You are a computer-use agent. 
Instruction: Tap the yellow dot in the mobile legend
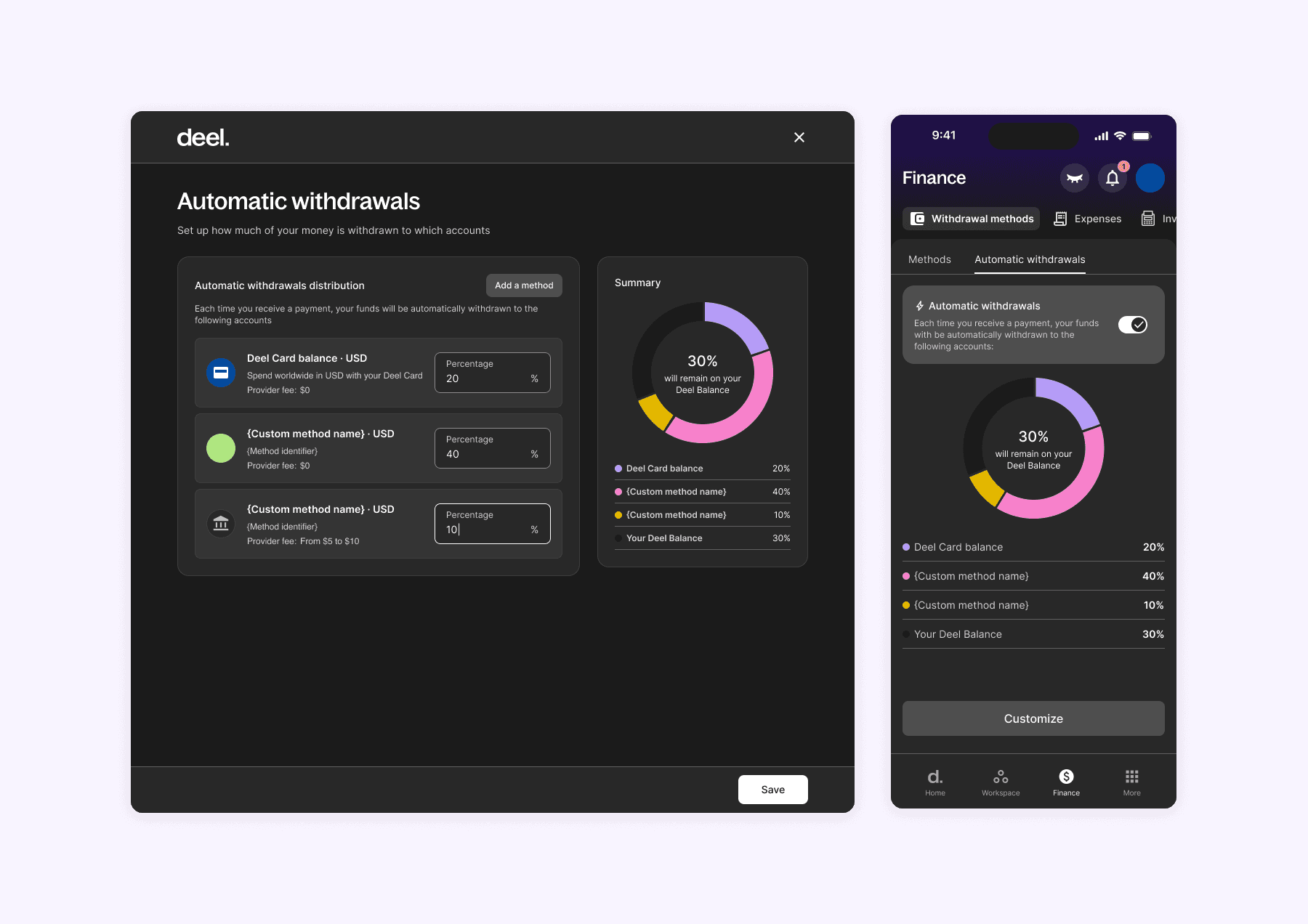pos(906,605)
